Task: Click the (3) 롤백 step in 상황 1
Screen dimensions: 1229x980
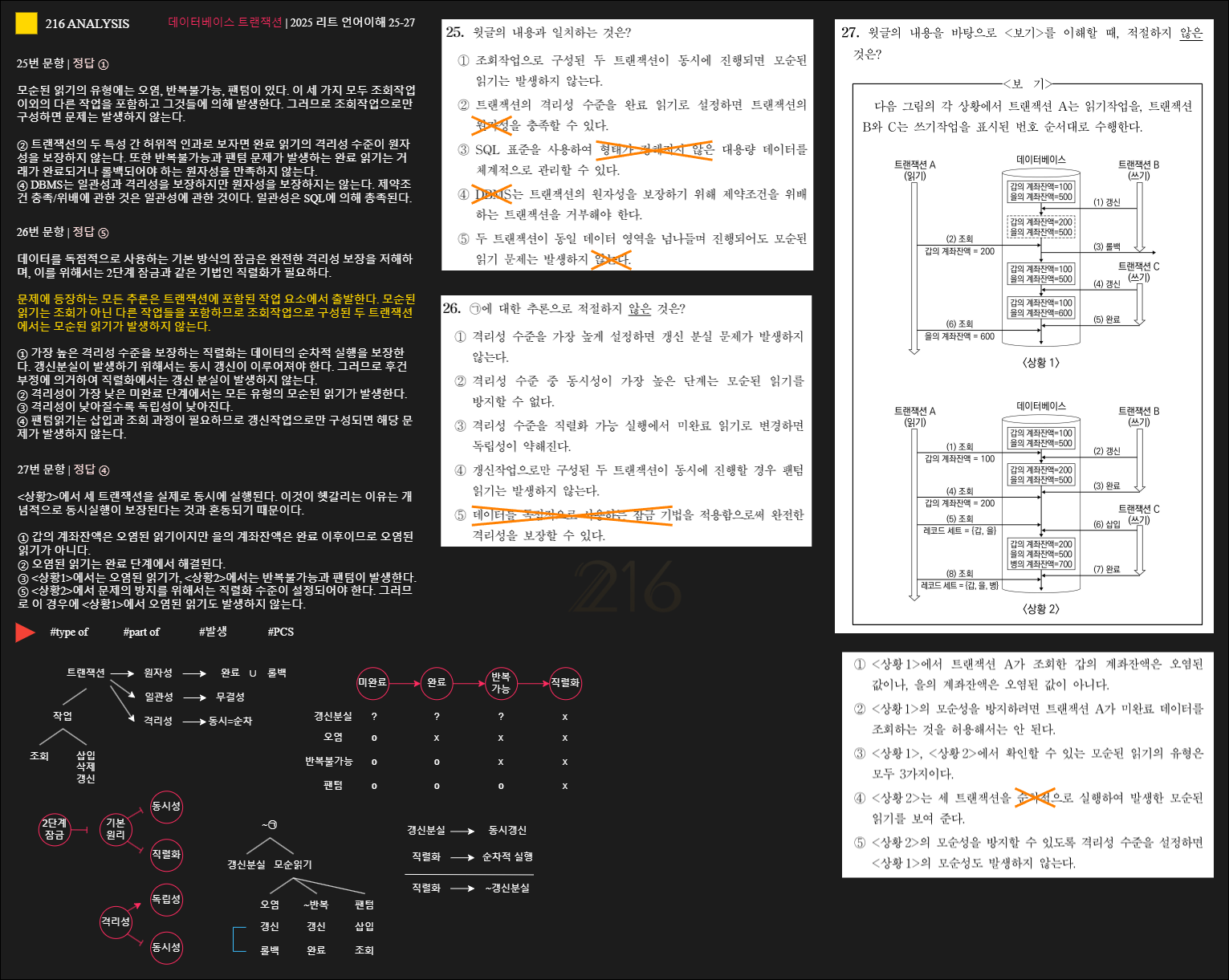Action: (1106, 247)
